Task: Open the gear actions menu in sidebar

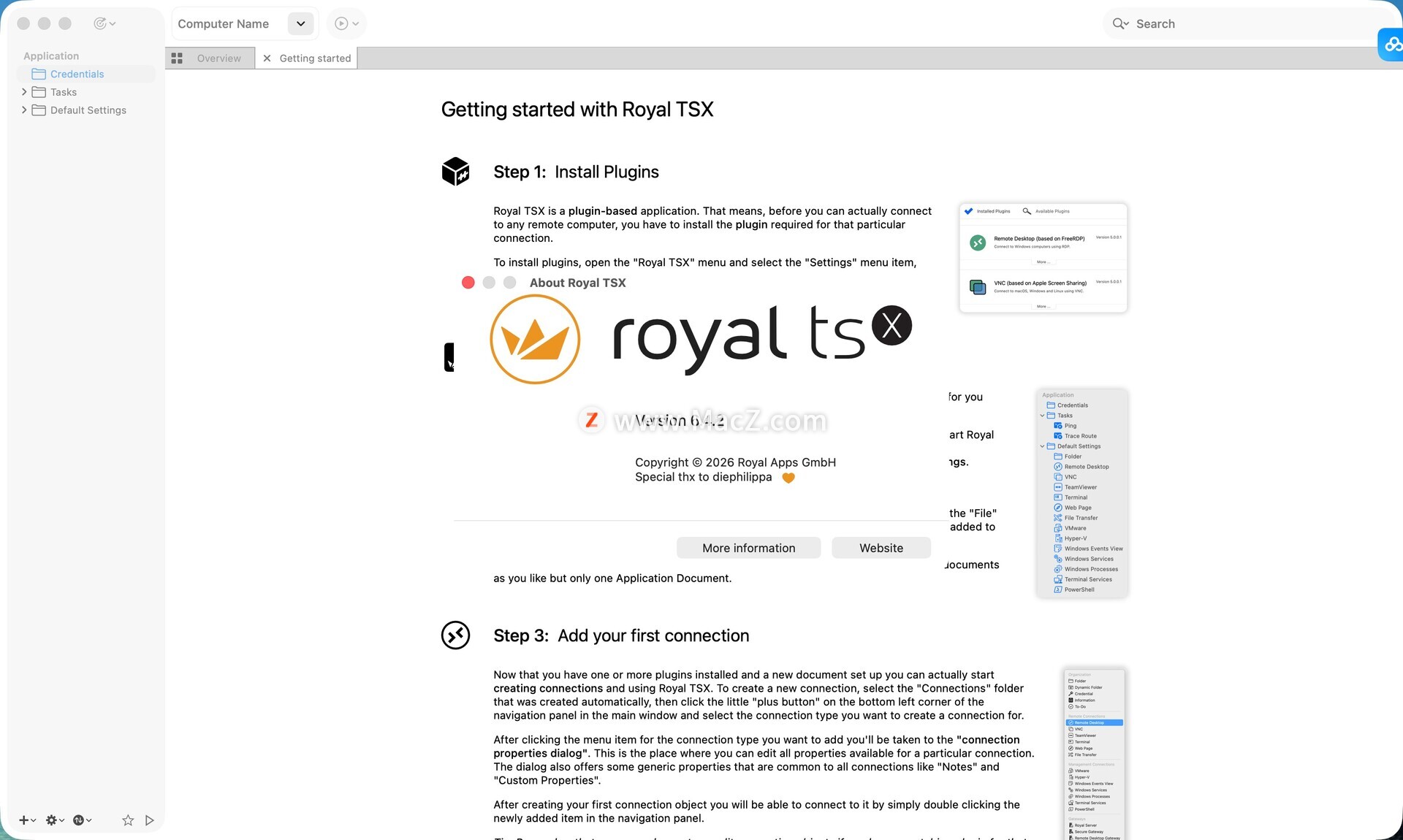Action: tap(52, 820)
